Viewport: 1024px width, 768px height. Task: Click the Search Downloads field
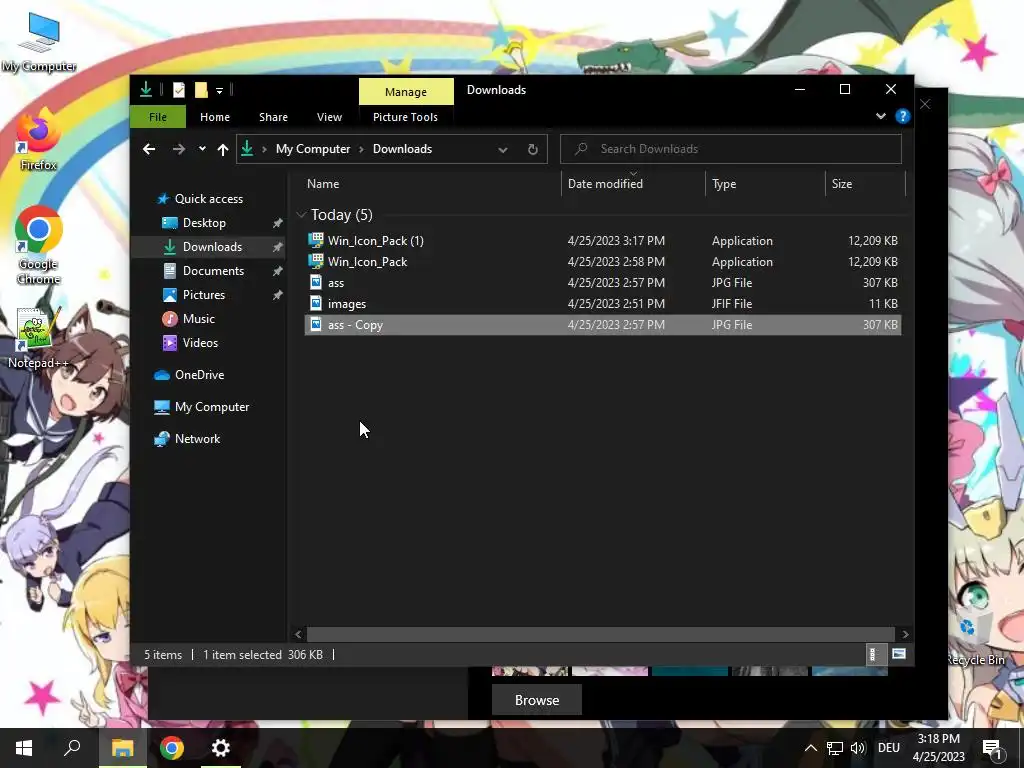731,149
